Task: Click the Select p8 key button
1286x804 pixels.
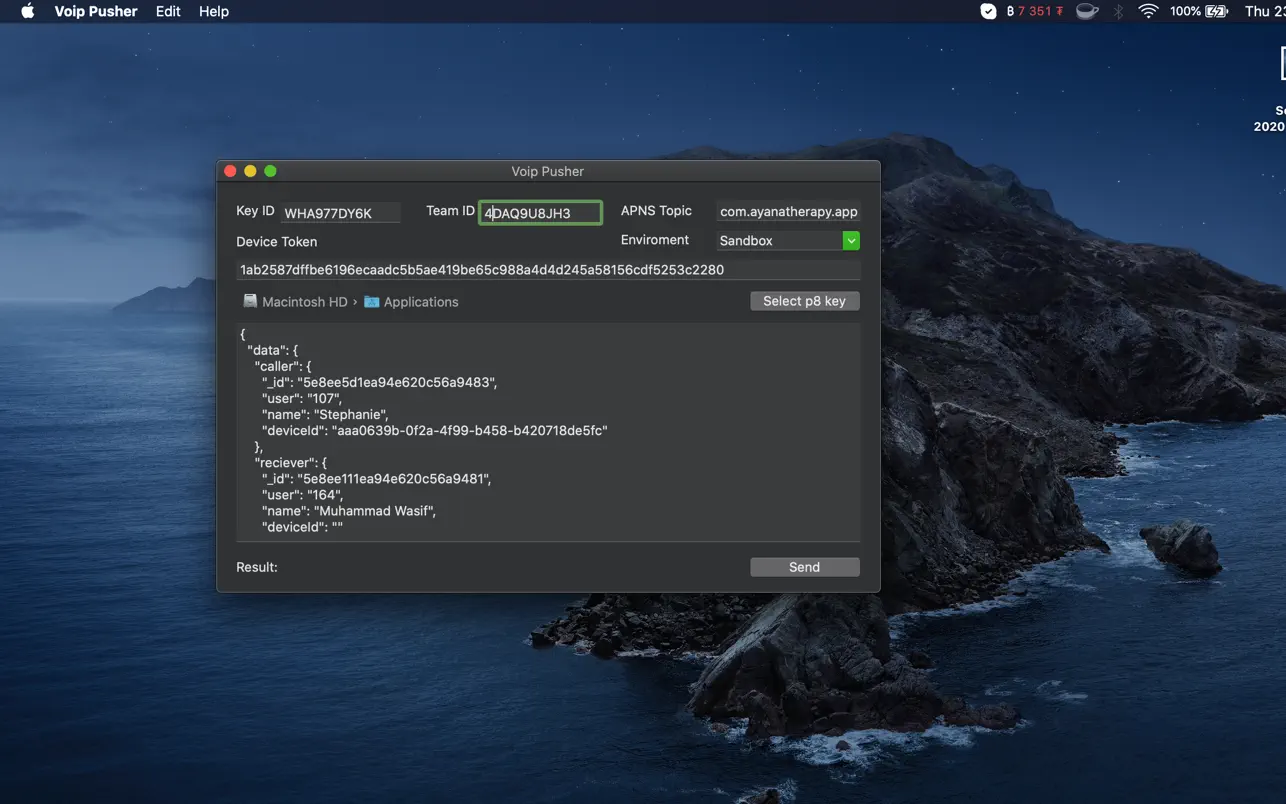Action: [804, 301]
